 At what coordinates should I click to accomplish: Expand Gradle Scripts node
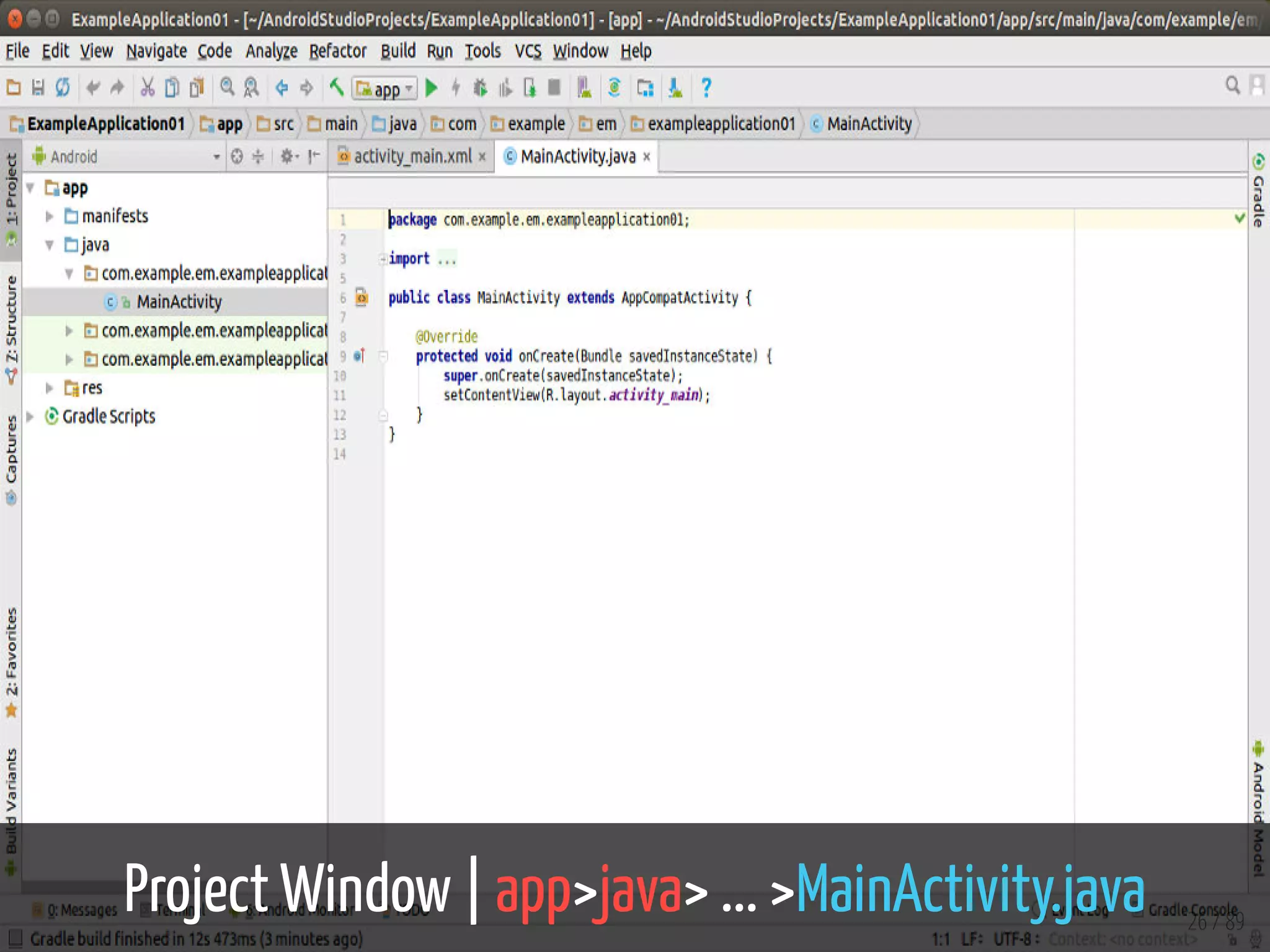pyautogui.click(x=30, y=416)
